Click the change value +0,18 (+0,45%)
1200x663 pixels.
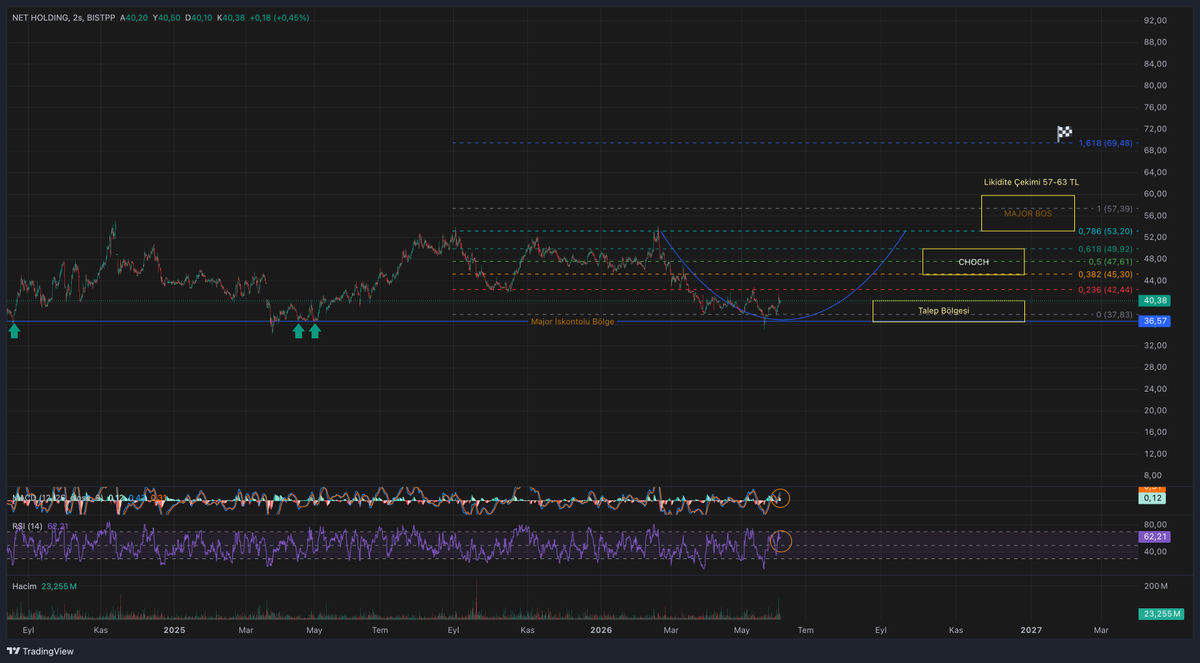coord(279,17)
